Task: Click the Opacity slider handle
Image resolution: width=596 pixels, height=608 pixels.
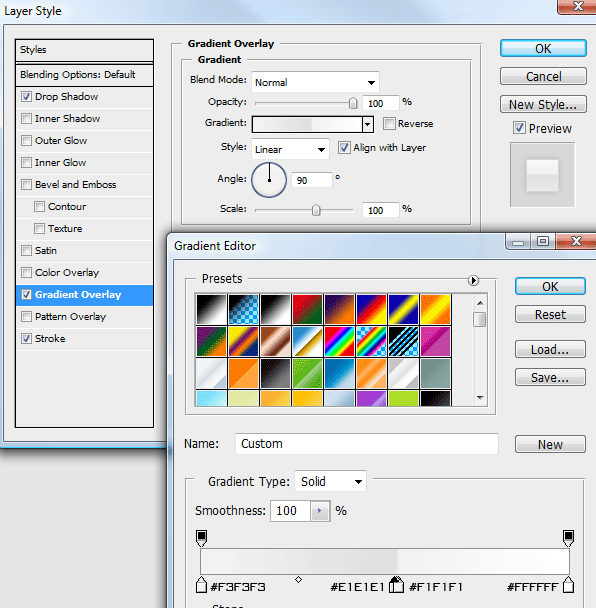Action: click(x=353, y=103)
